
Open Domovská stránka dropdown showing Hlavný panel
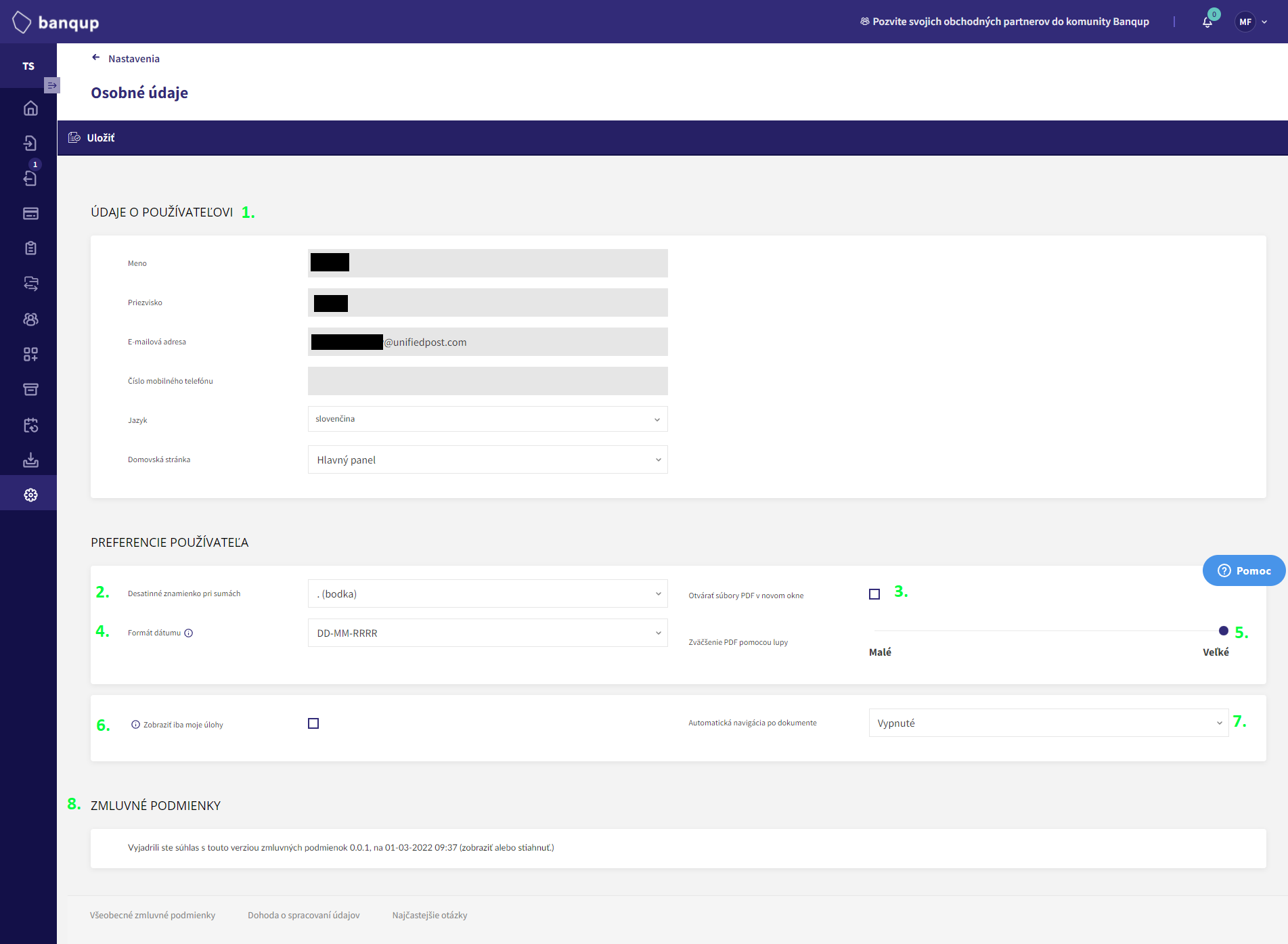(487, 459)
